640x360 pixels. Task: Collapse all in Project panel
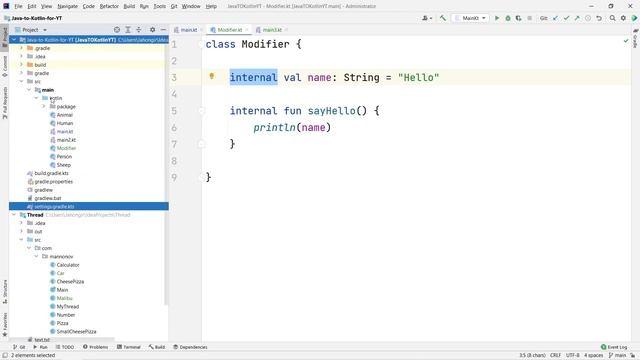click(139, 30)
